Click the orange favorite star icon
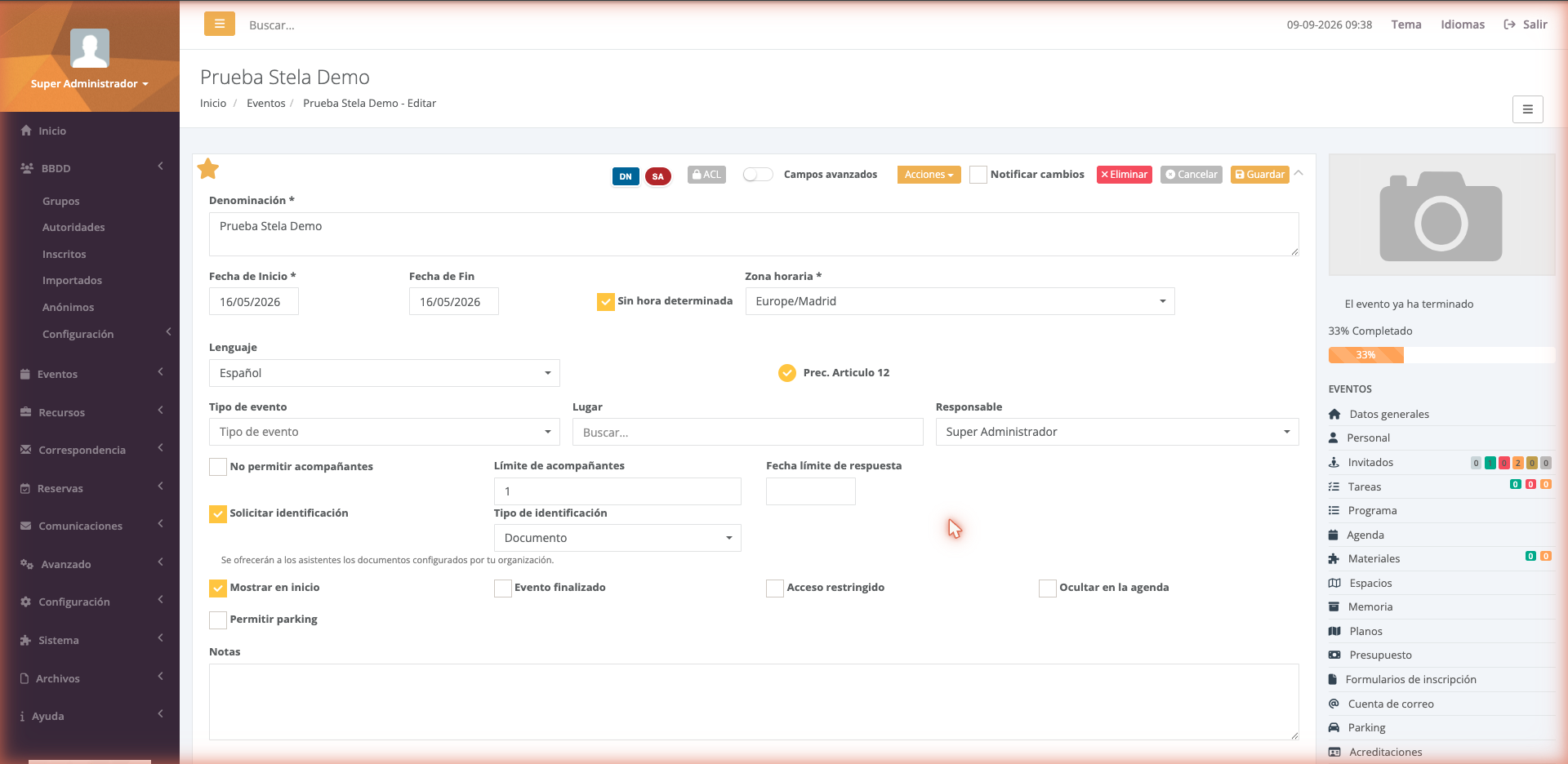Image resolution: width=1568 pixels, height=764 pixels. coord(208,169)
